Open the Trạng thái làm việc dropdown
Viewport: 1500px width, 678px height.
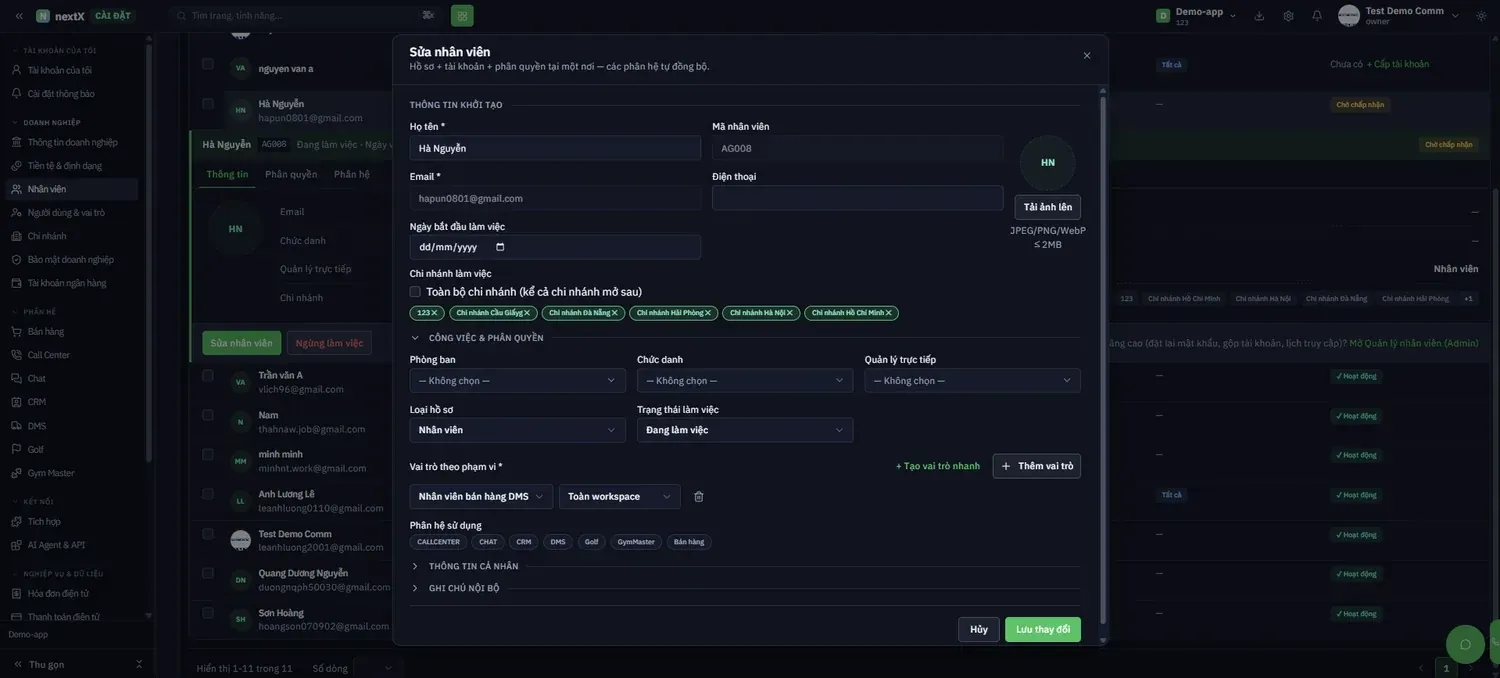click(x=745, y=430)
